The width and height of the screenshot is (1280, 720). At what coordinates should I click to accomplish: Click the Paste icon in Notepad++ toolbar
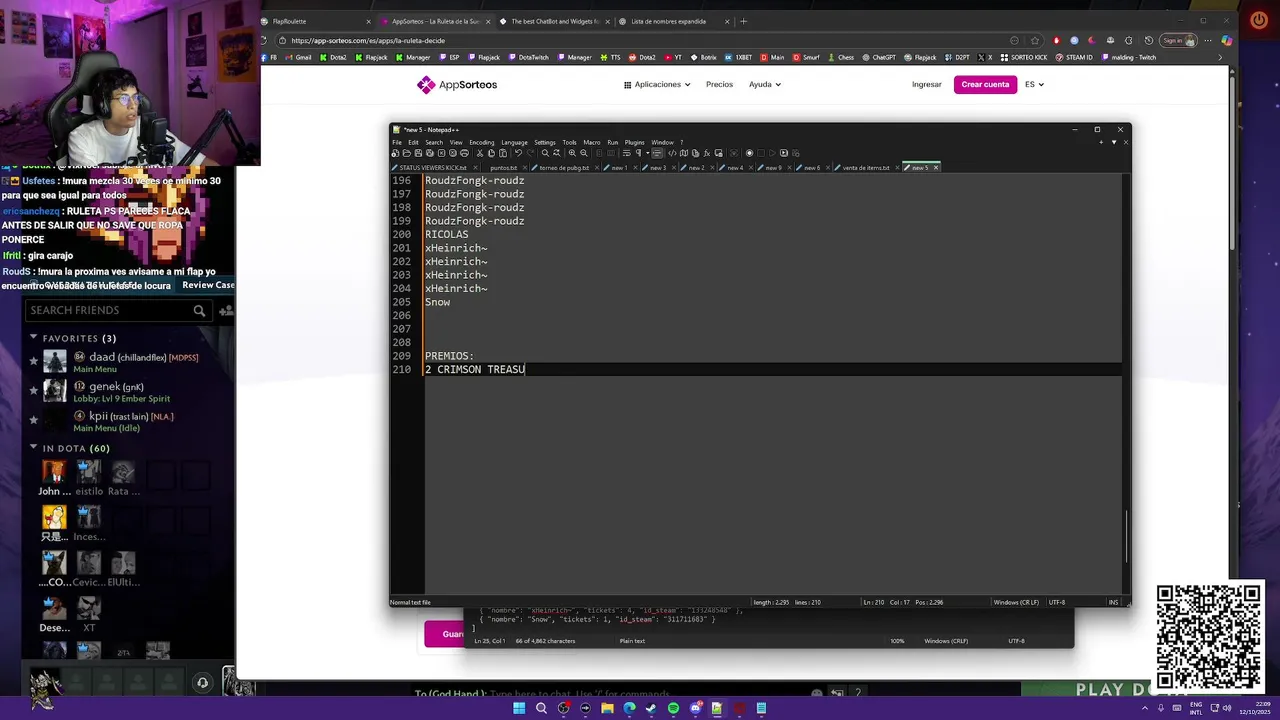[x=503, y=153]
